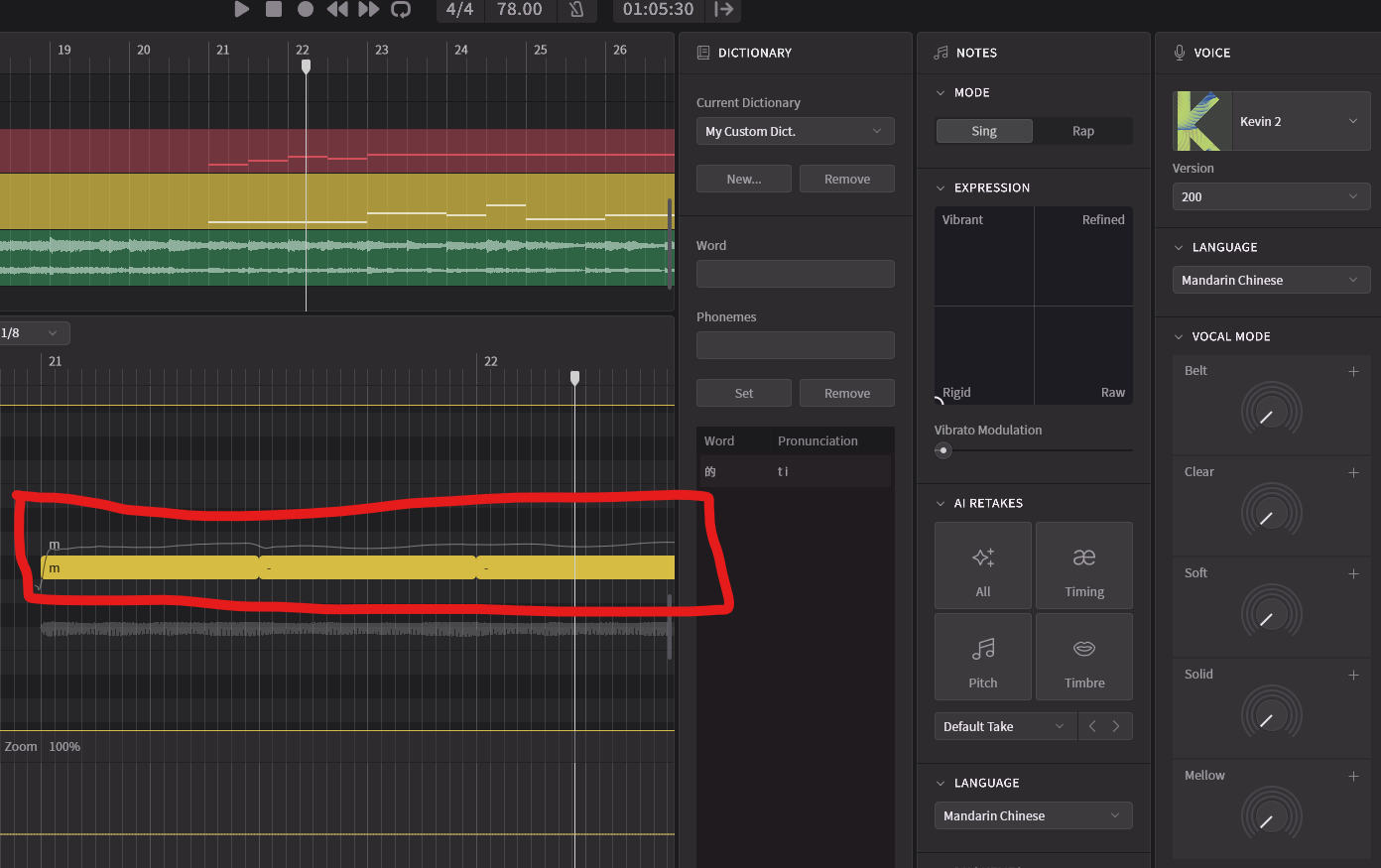Open the Current Dictionary dropdown
The height and width of the screenshot is (868, 1381).
[796, 131]
